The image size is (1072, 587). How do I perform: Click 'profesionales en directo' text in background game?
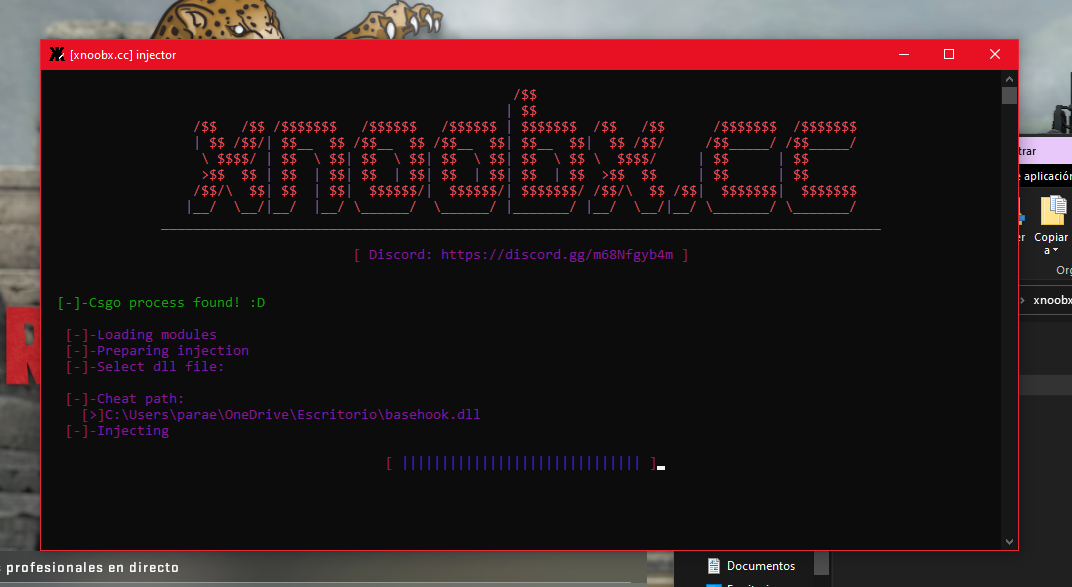coord(92,567)
